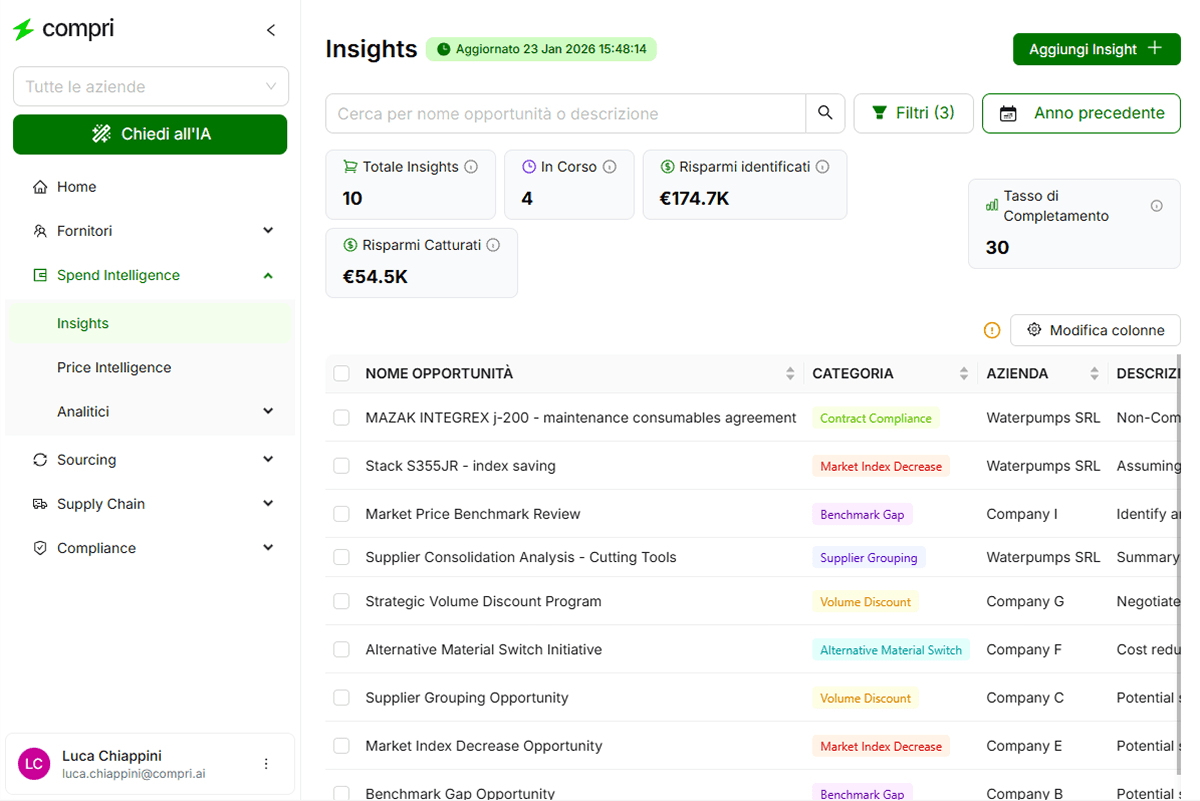This screenshot has width=1200, height=801.
Task: Select all rows with header checkbox
Action: pos(342,374)
